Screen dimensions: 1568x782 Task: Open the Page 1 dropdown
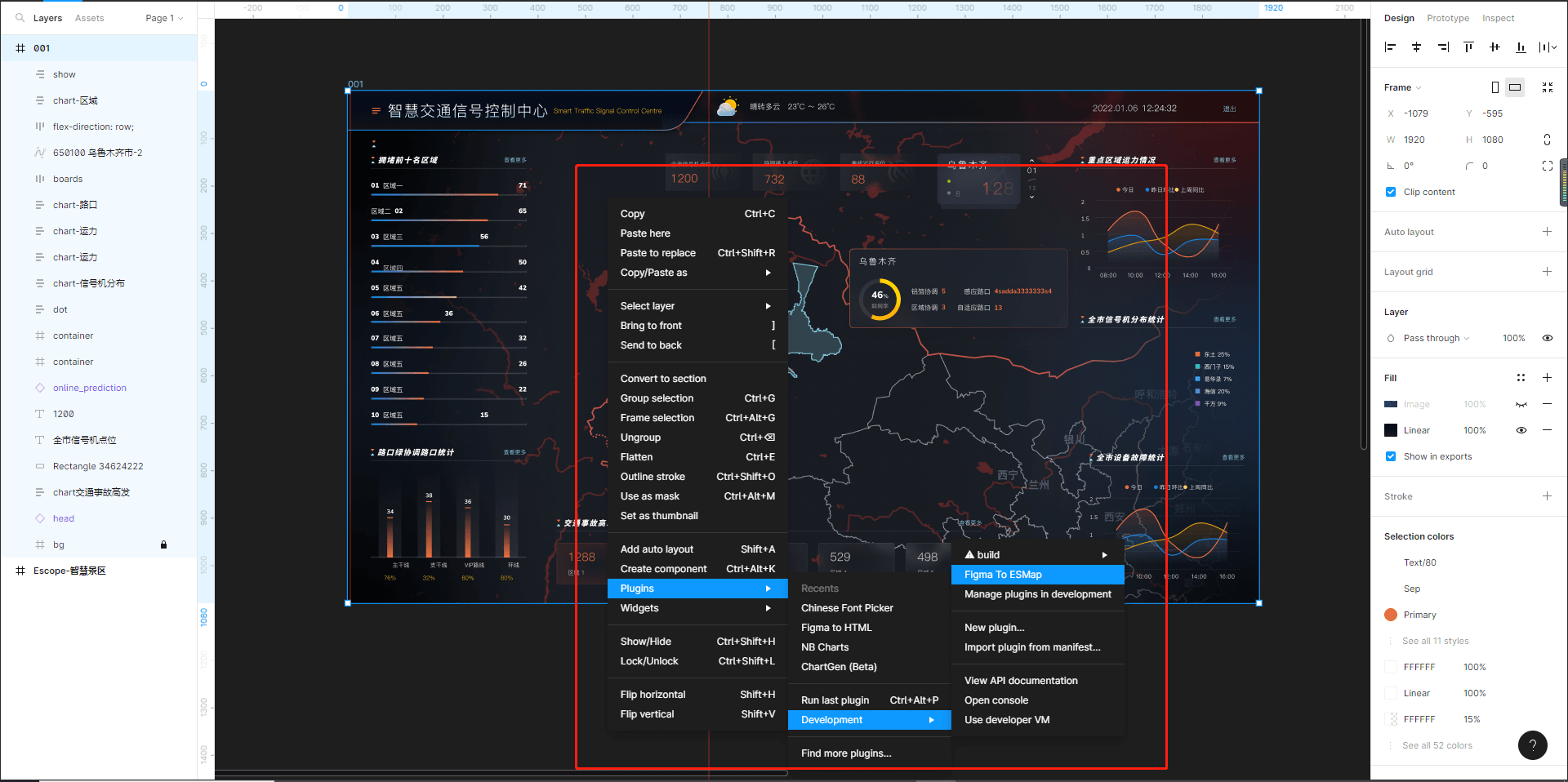point(164,18)
